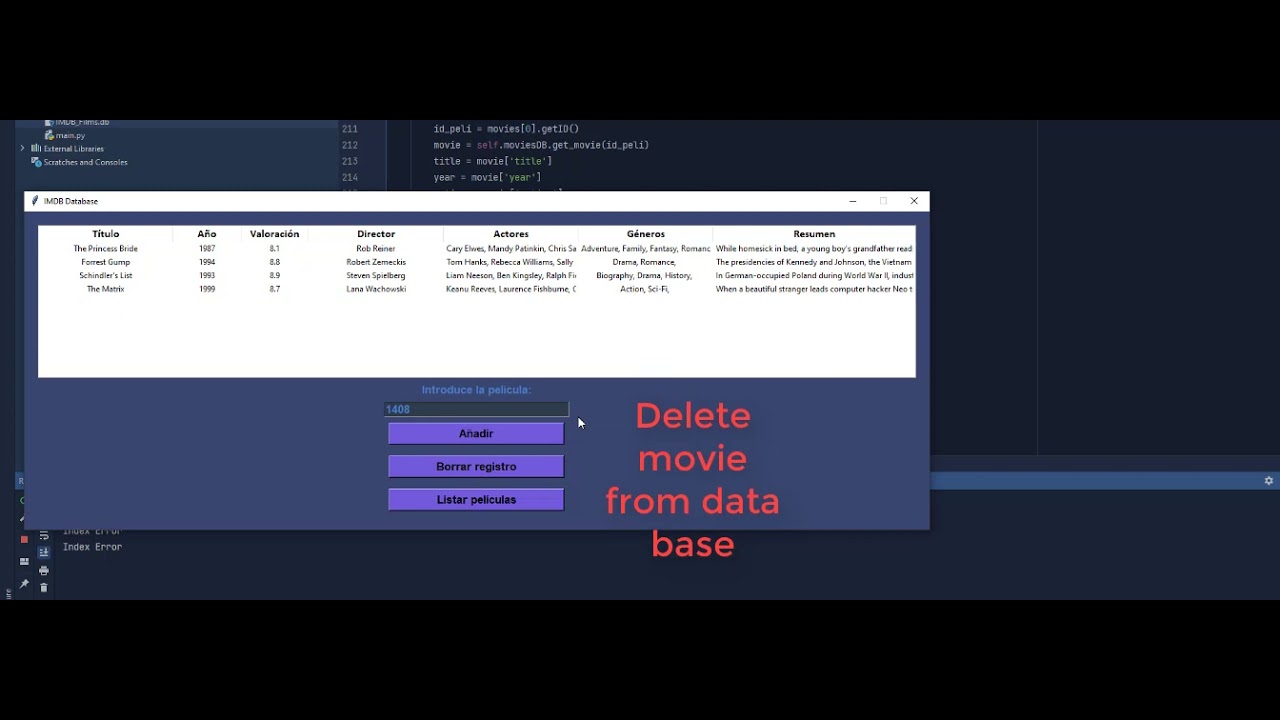This screenshot has width=1280, height=720.
Task: Click the Biography, Drama, History genres cell
Action: [644, 275]
